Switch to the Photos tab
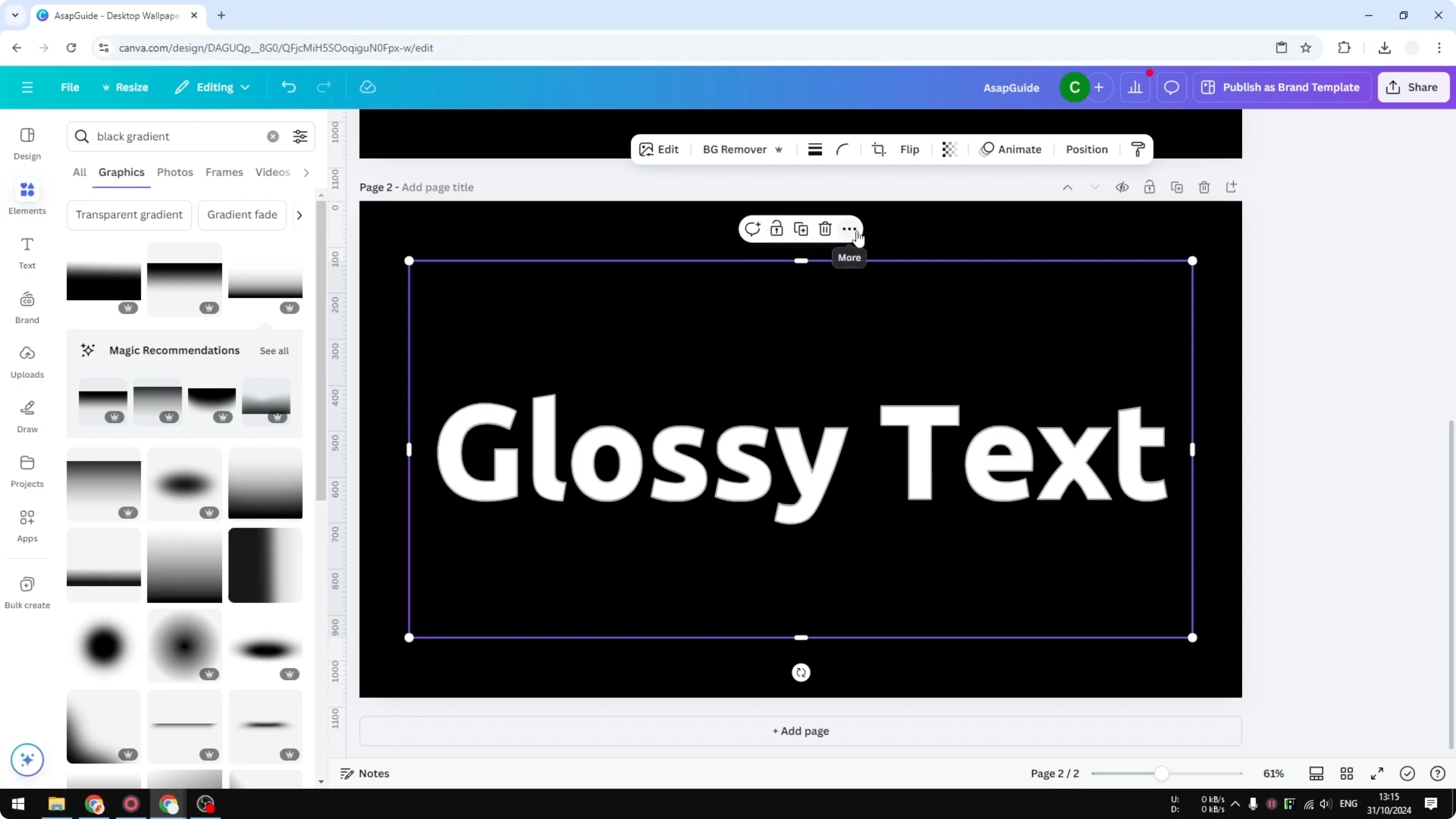This screenshot has width=1456, height=819. [x=174, y=172]
